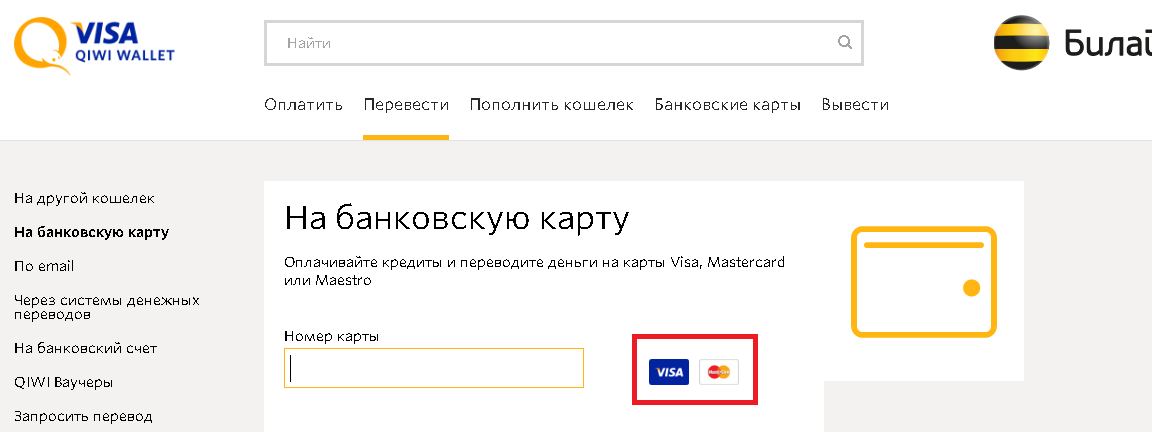Select На банковский счет sidebar link
Screen dimensions: 1152x432
click(x=85, y=348)
